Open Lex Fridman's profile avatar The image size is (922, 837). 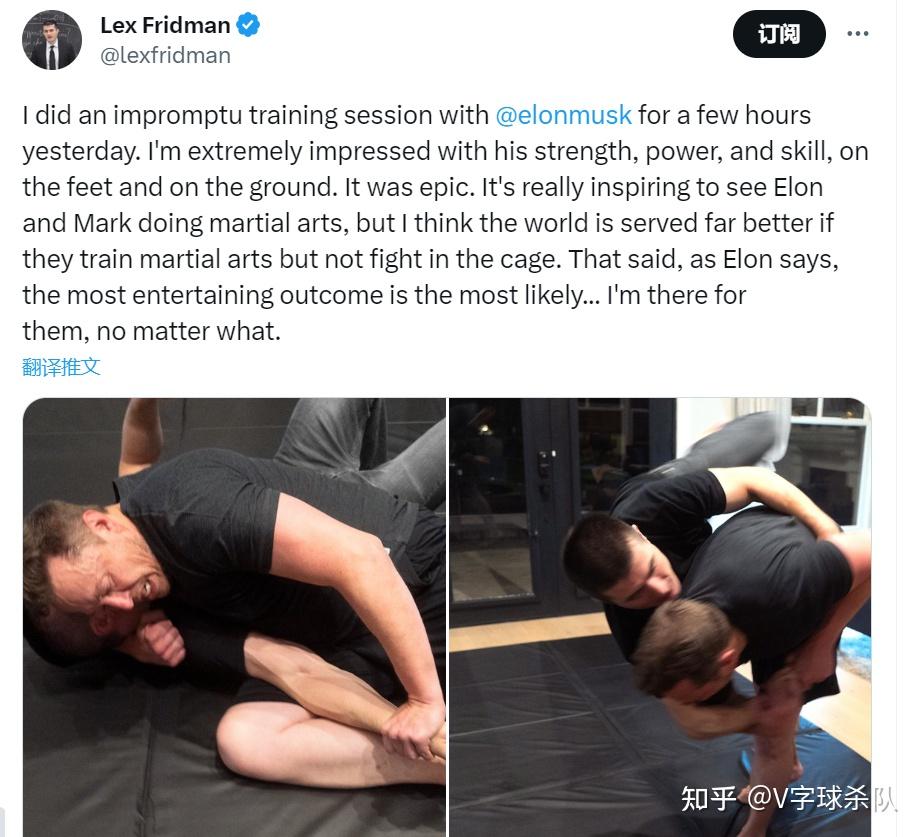click(x=52, y=39)
